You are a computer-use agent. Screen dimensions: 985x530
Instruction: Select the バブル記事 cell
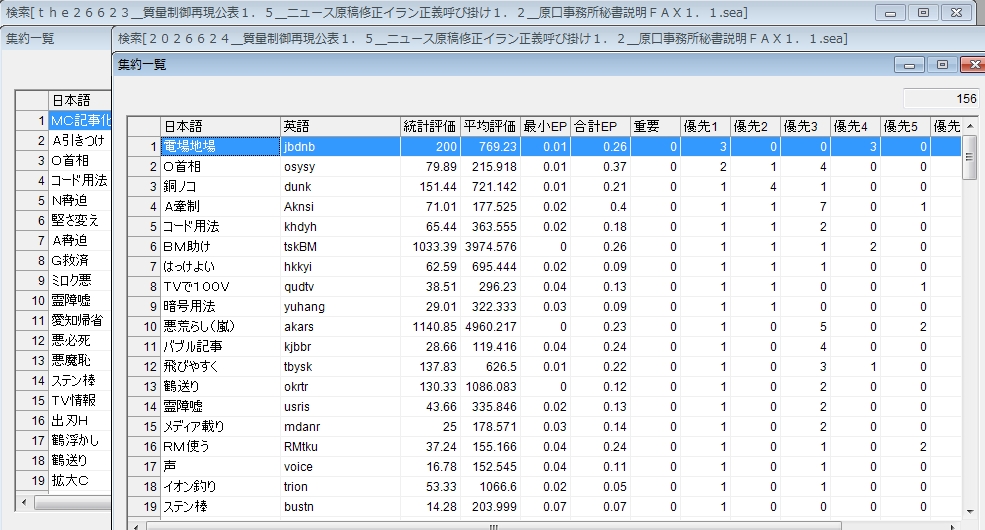220,347
